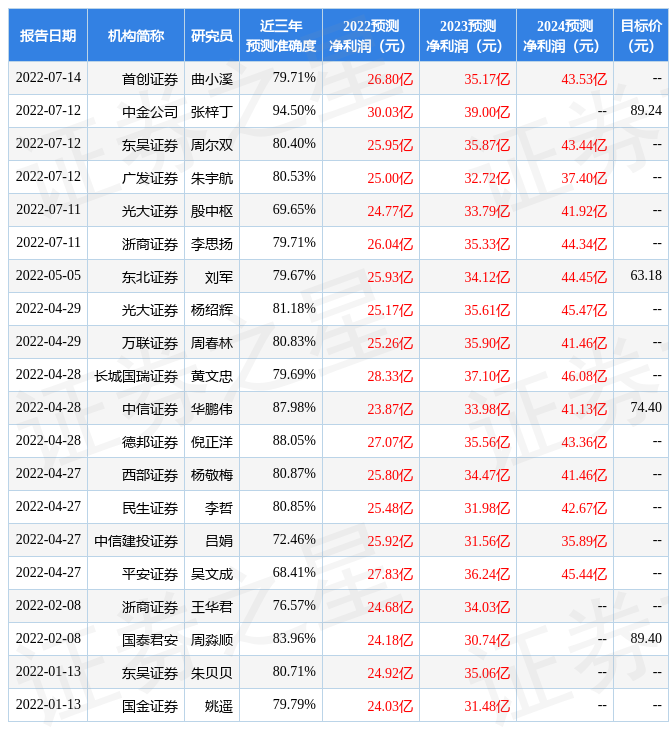The height and width of the screenshot is (730, 669).
Task: Click researcher name 王华君
Action: [212, 608]
